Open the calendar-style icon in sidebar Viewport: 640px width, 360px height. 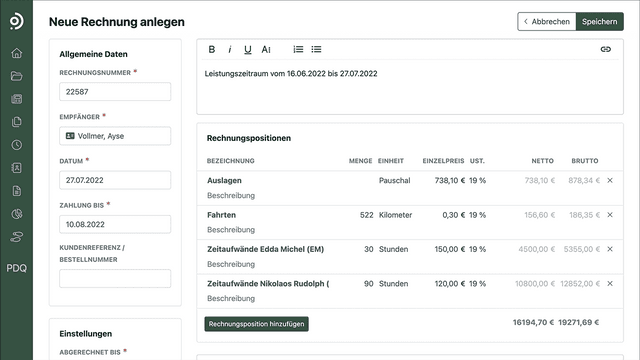pos(16,99)
